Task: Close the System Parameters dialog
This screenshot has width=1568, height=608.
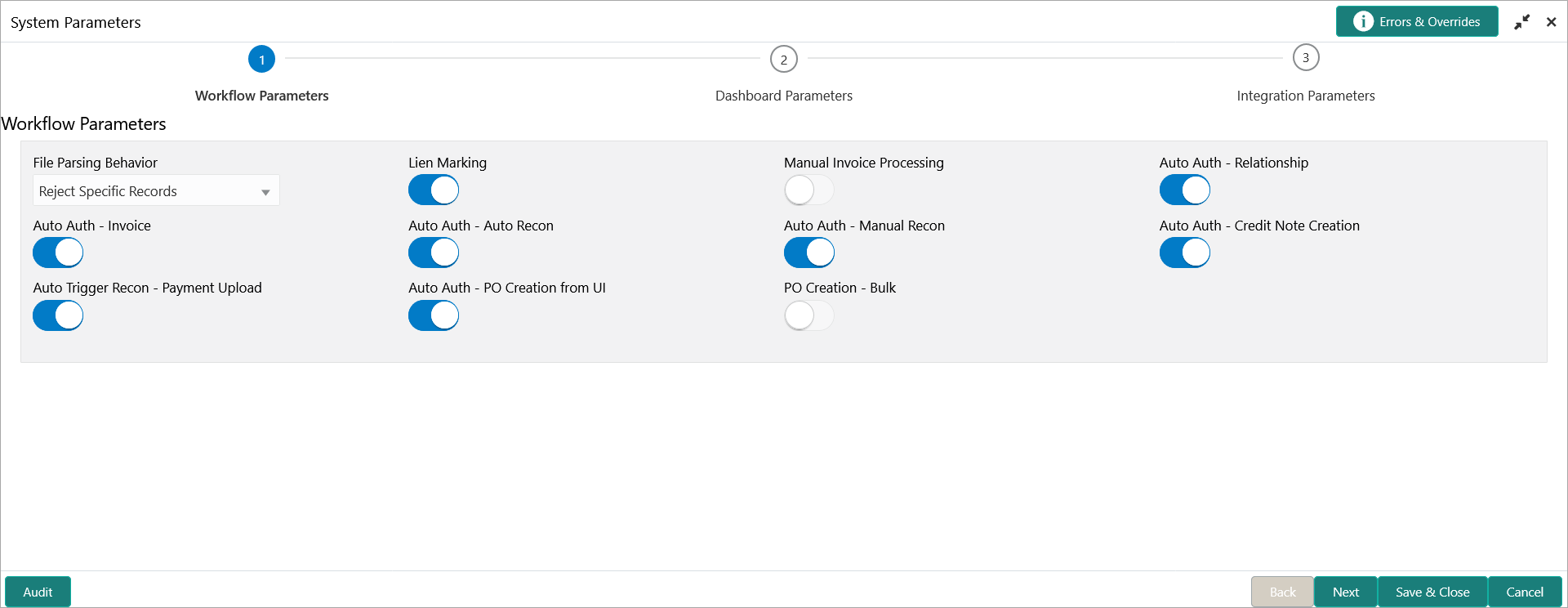Action: (x=1551, y=22)
